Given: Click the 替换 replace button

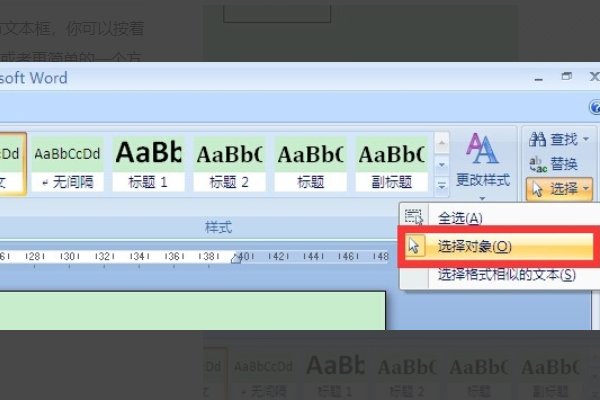Looking at the screenshot, I should pos(553,164).
